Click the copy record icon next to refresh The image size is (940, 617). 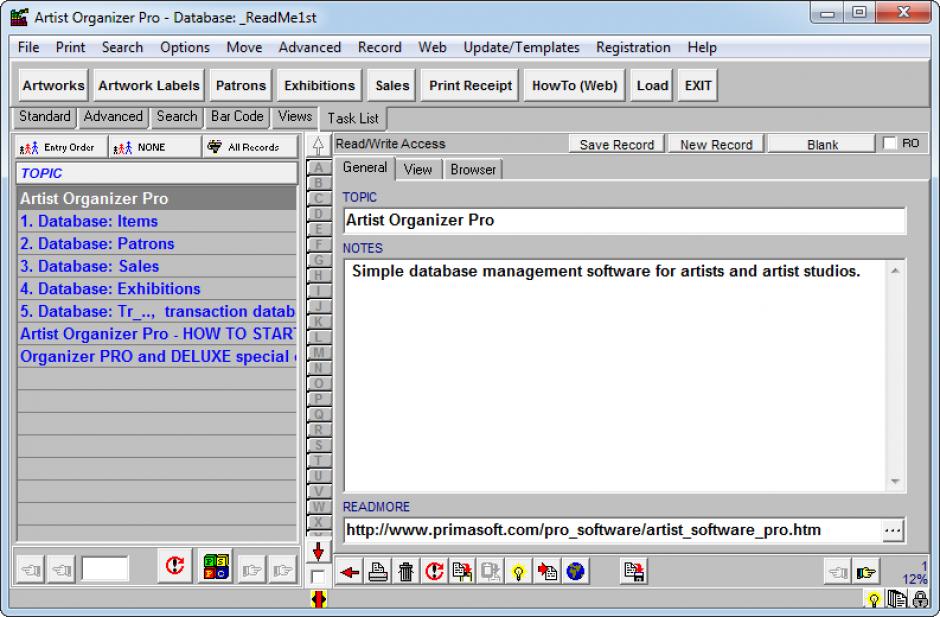[x=462, y=571]
